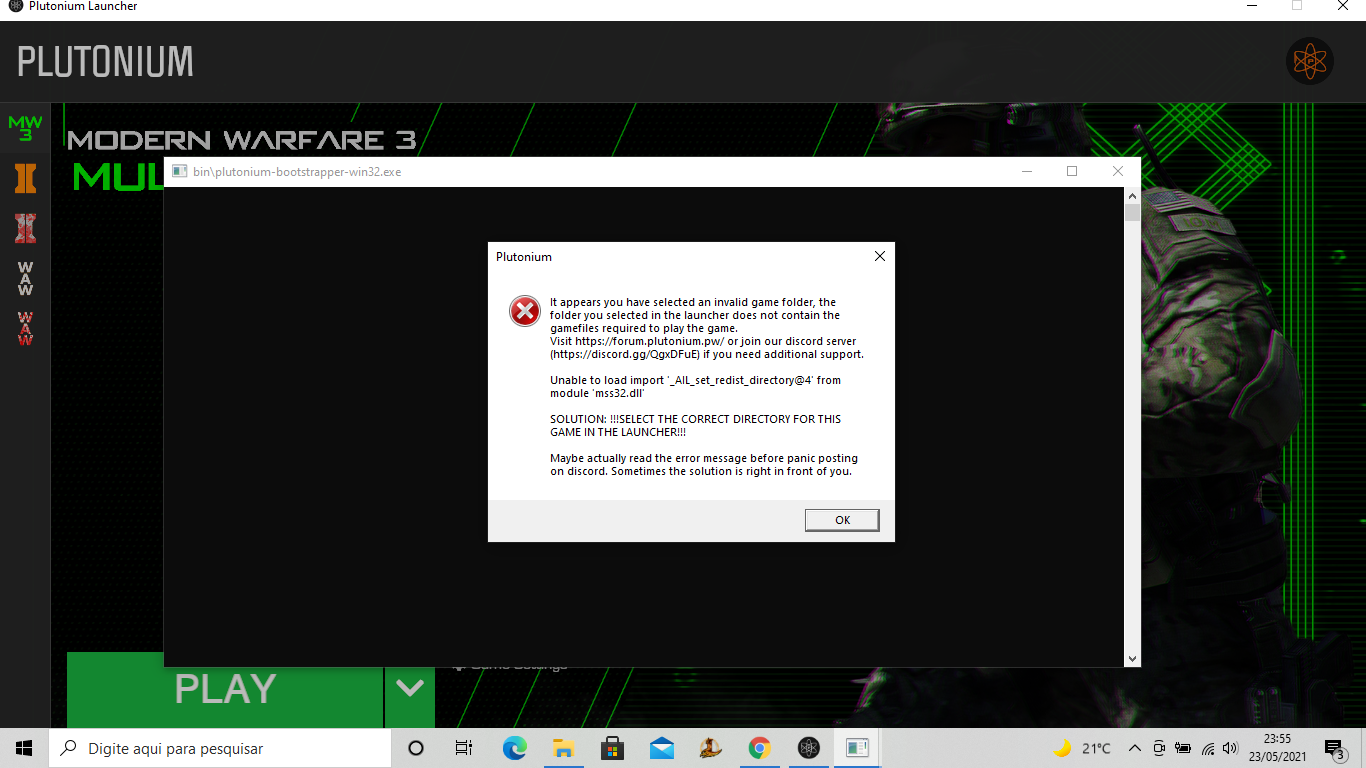Viewport: 1366px width, 768px height.
Task: Open the cowboy hat game icon on taskbar
Action: coord(711,748)
